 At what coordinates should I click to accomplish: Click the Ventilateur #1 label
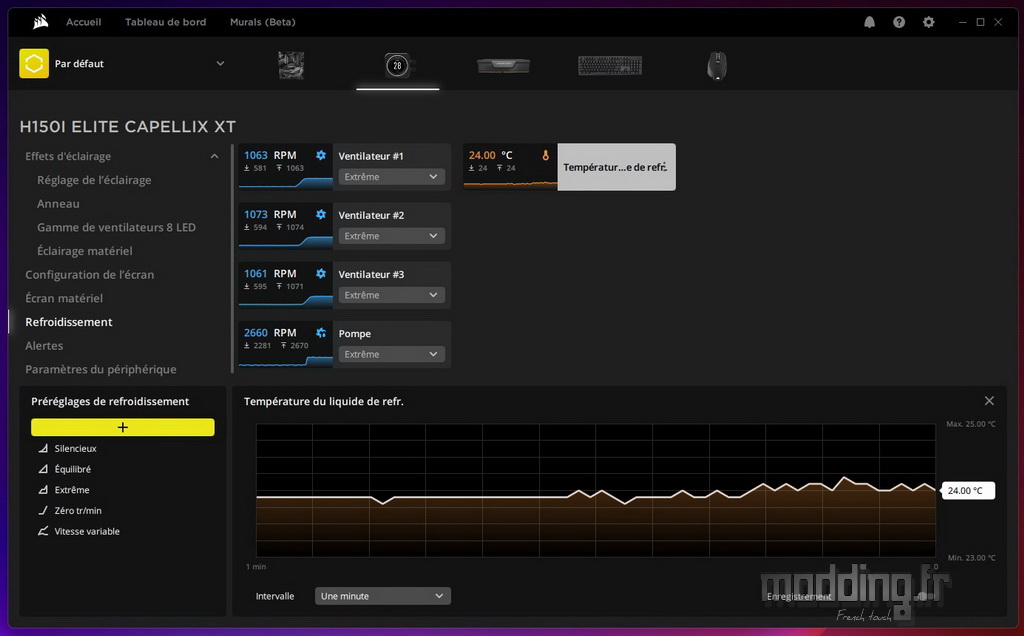371,156
